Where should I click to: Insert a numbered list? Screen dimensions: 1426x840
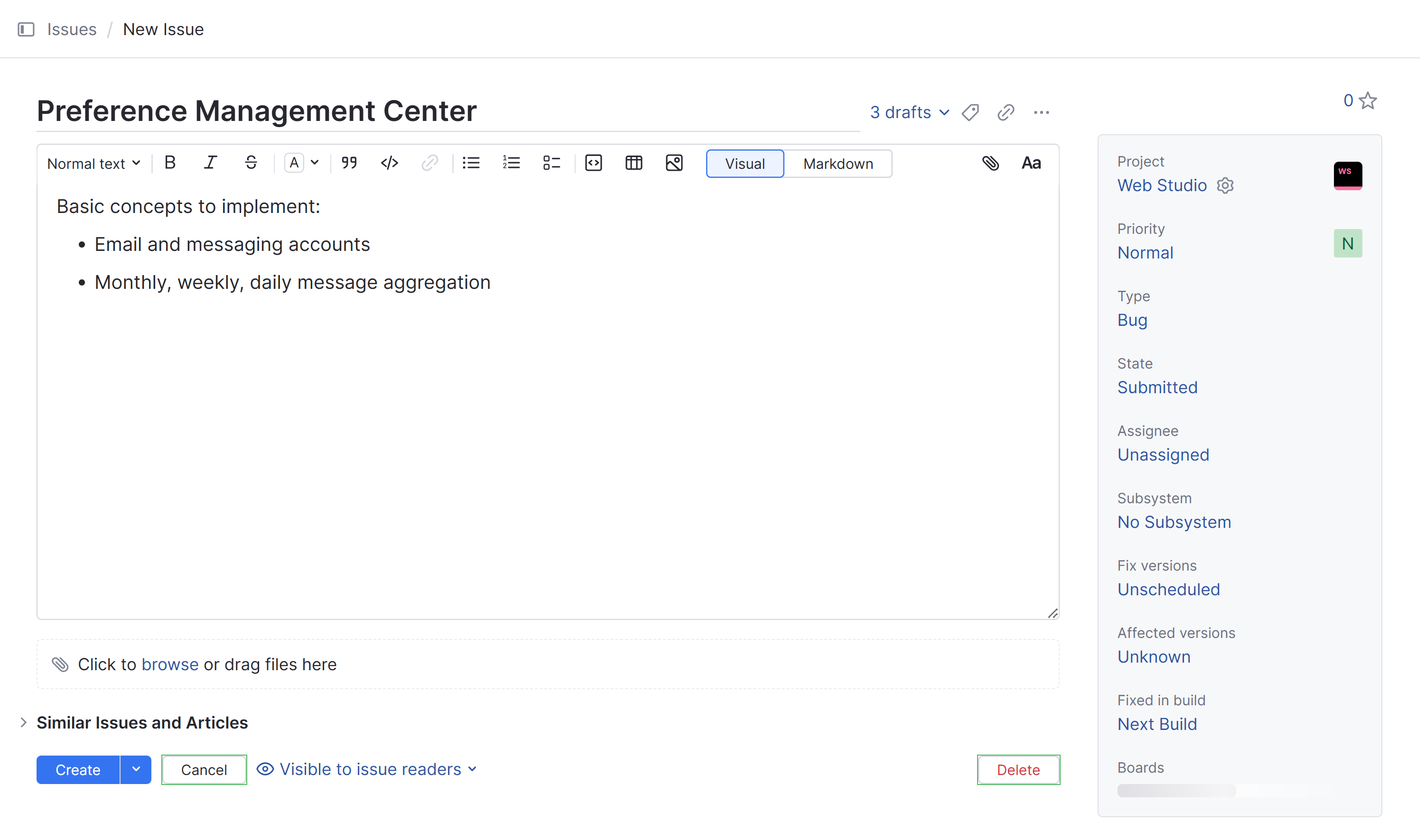(x=511, y=164)
